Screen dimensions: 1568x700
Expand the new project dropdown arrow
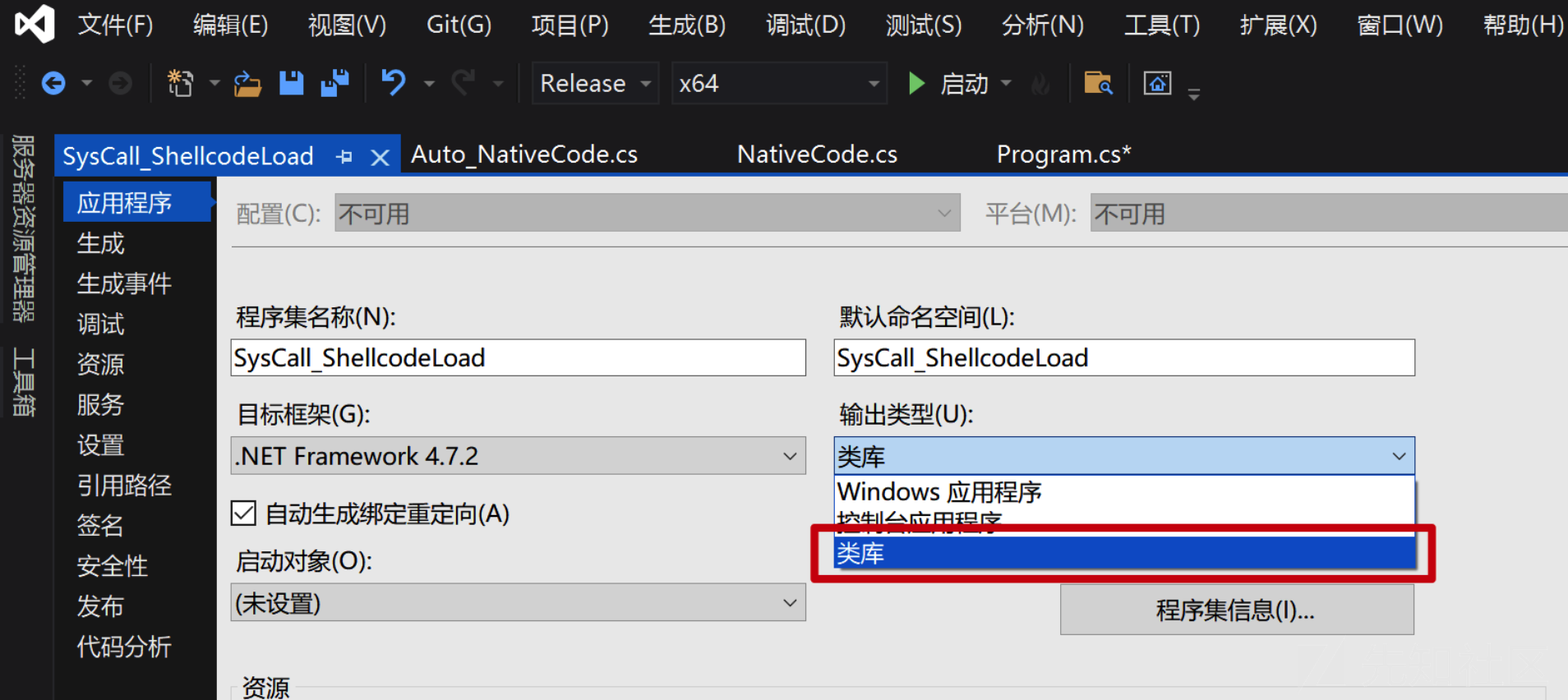tap(214, 83)
